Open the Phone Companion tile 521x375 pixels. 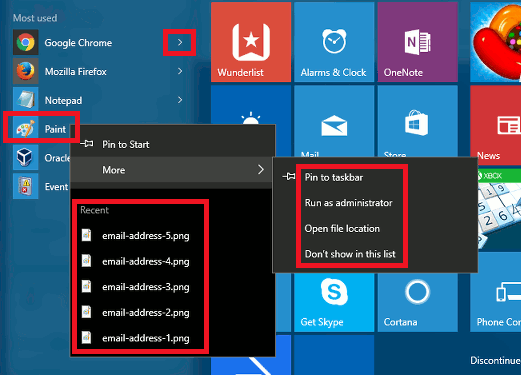point(495,292)
